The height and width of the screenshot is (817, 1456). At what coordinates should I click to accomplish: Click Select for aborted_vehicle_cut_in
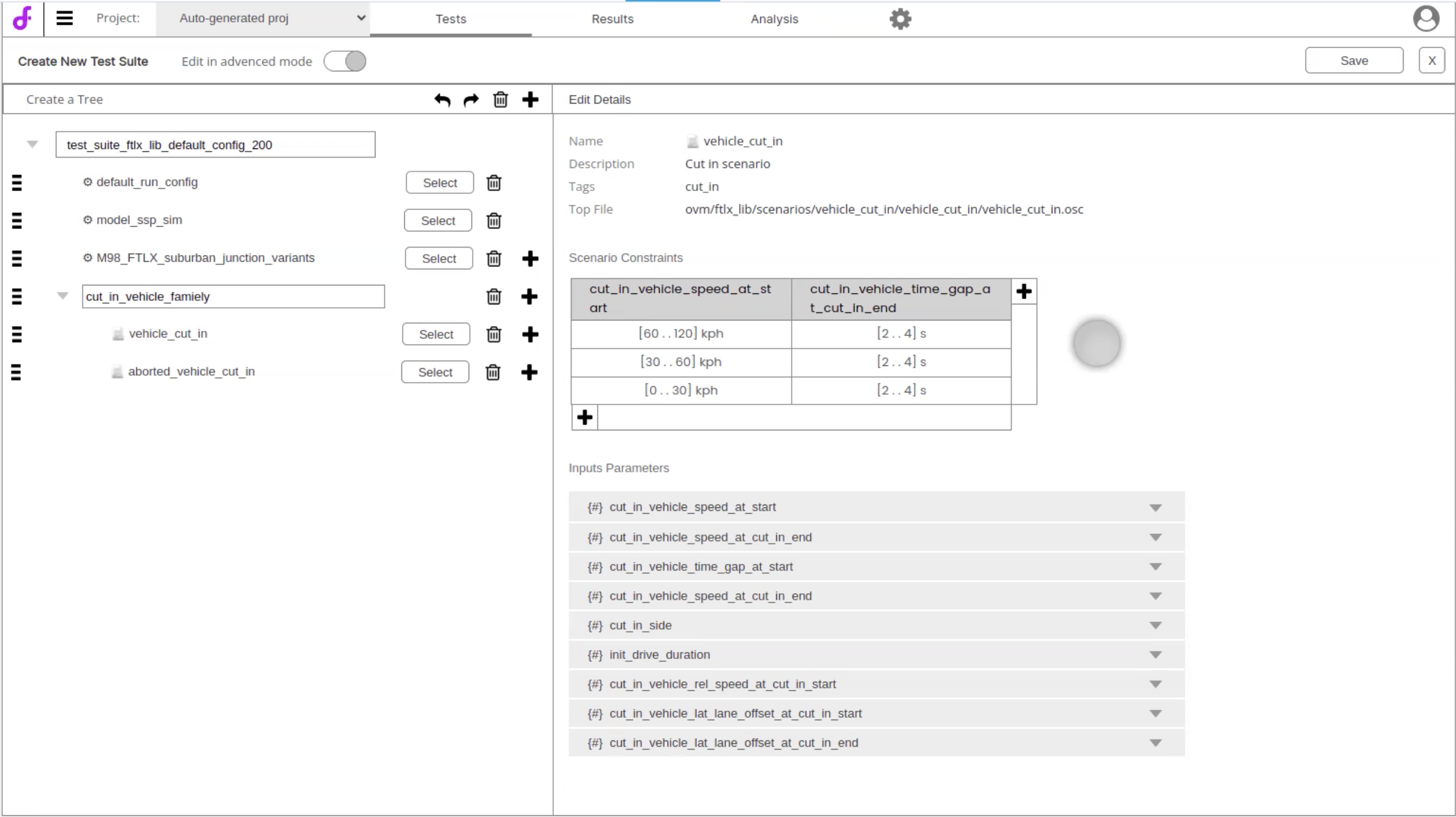point(435,372)
